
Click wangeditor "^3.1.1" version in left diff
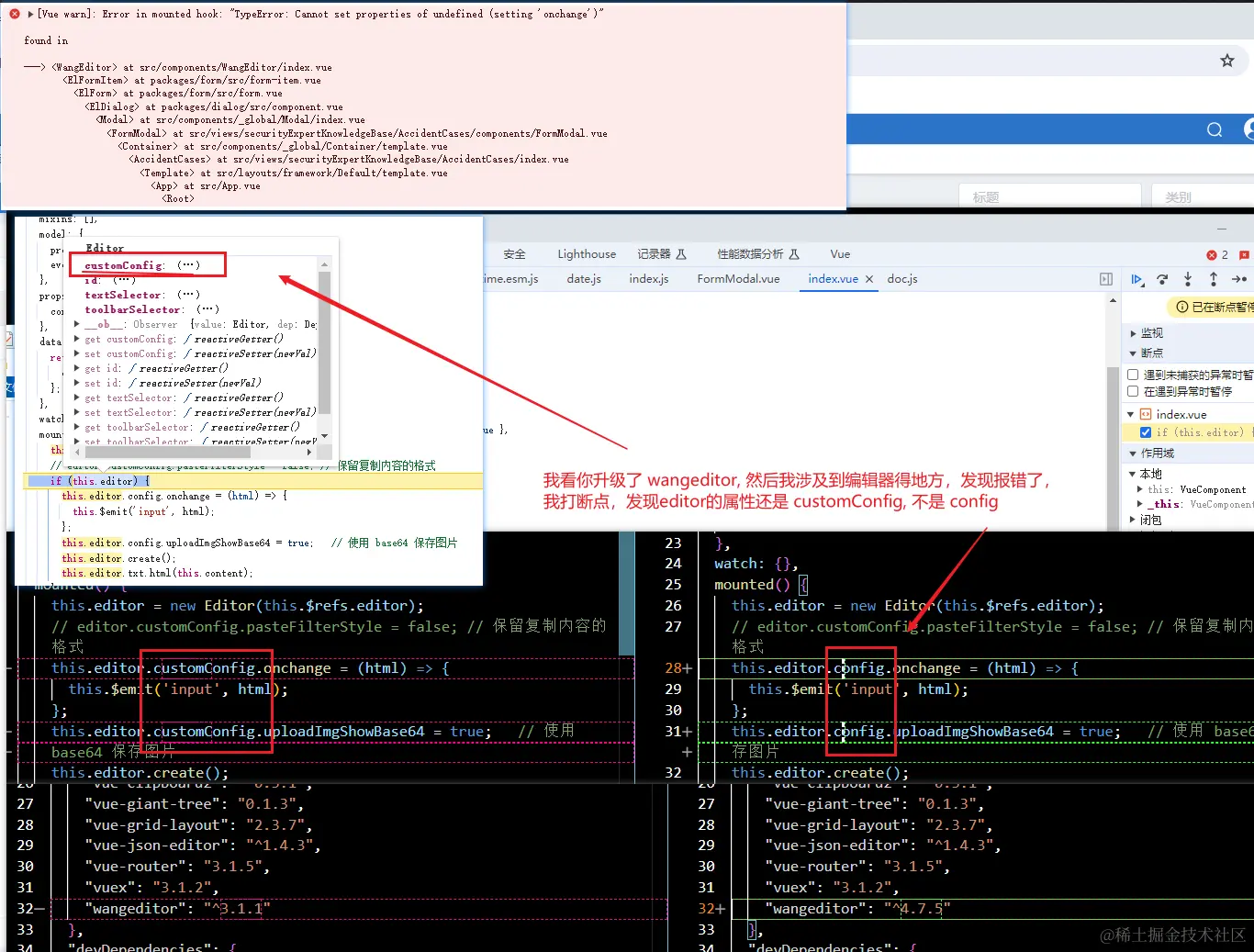coord(237,909)
